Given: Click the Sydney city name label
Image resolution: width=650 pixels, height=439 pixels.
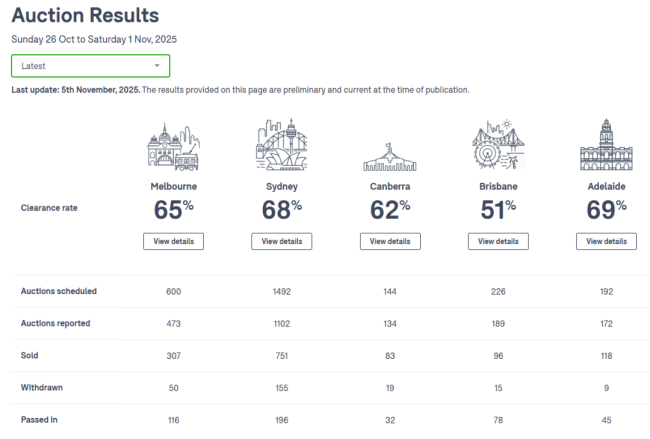Looking at the screenshot, I should (281, 187).
